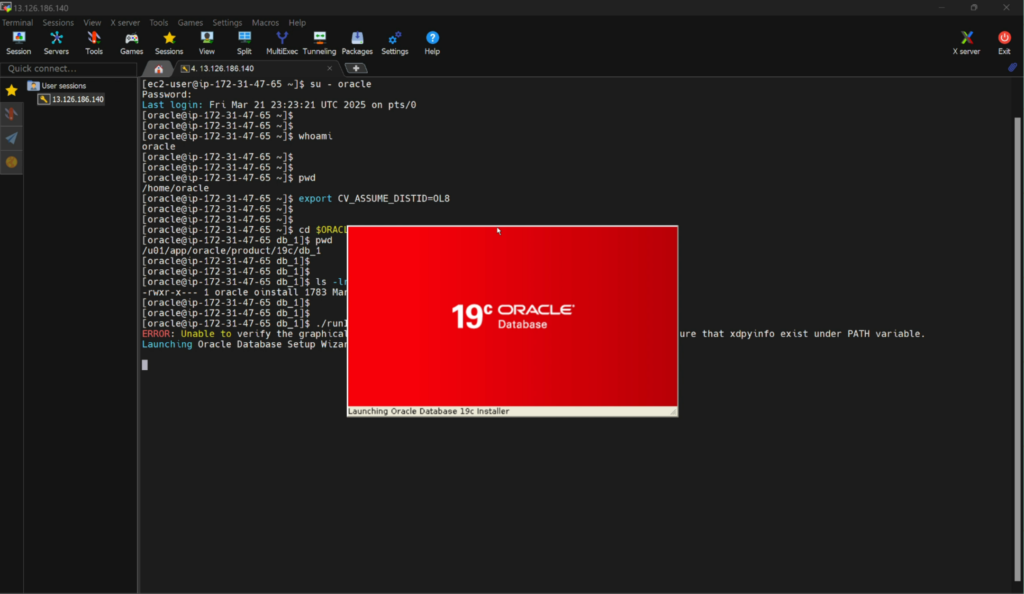Viewport: 1024px width, 594px height.
Task: Open the View toolbar icon
Action: (206, 43)
